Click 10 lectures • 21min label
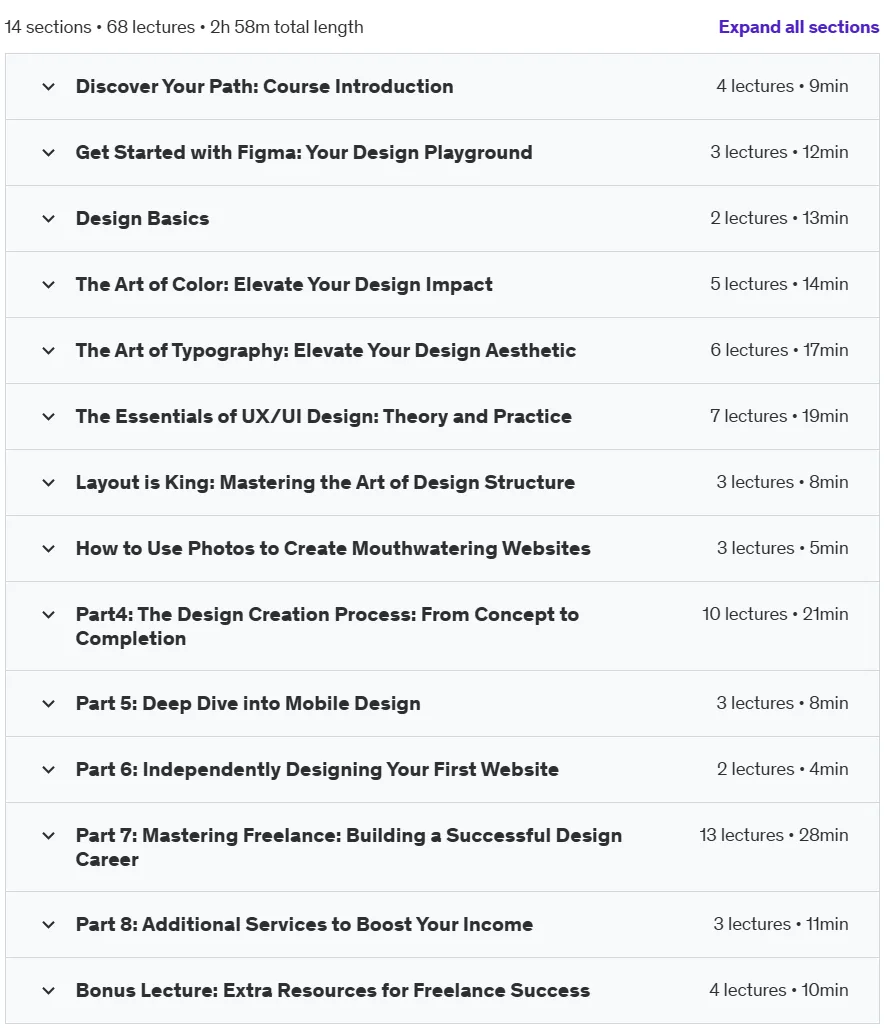Viewport: 884px width, 1029px height. [x=775, y=614]
